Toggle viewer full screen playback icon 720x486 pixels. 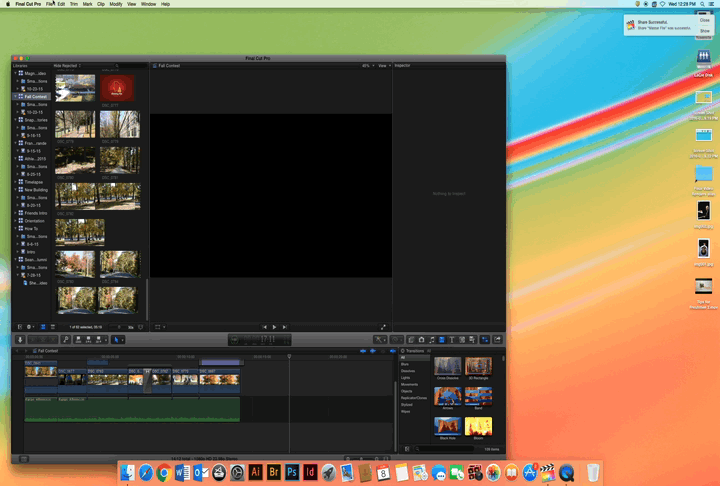pyautogui.click(x=383, y=327)
